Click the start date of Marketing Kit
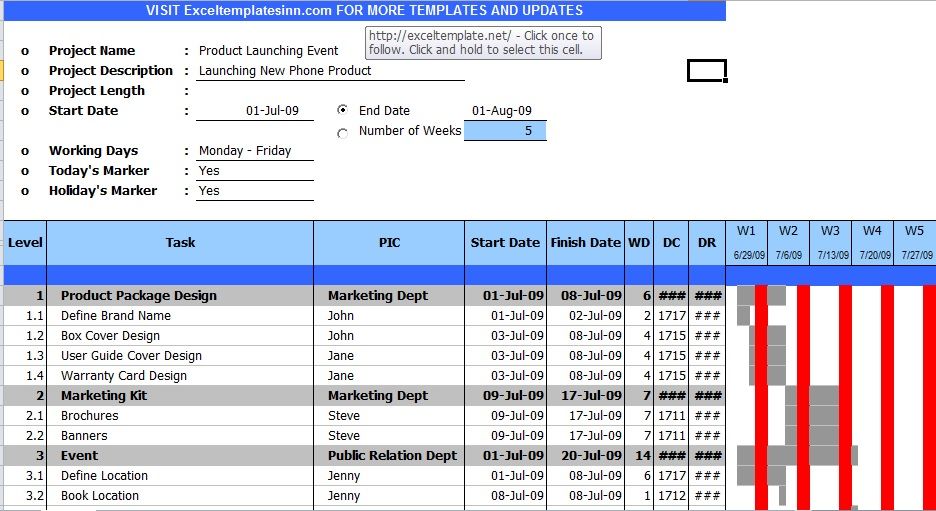The height and width of the screenshot is (511, 936). (505, 396)
